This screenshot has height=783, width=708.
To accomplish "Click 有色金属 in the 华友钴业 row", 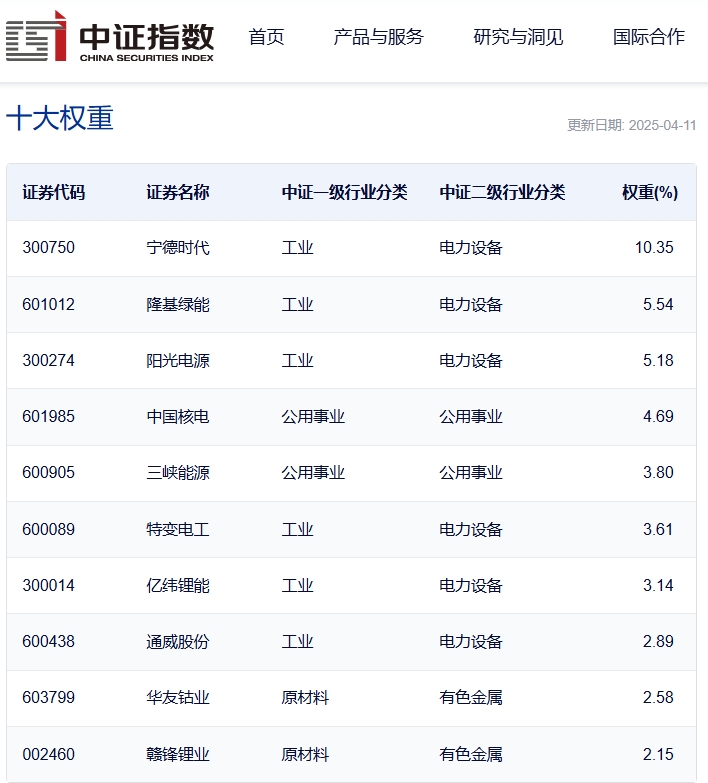I will point(471,697).
